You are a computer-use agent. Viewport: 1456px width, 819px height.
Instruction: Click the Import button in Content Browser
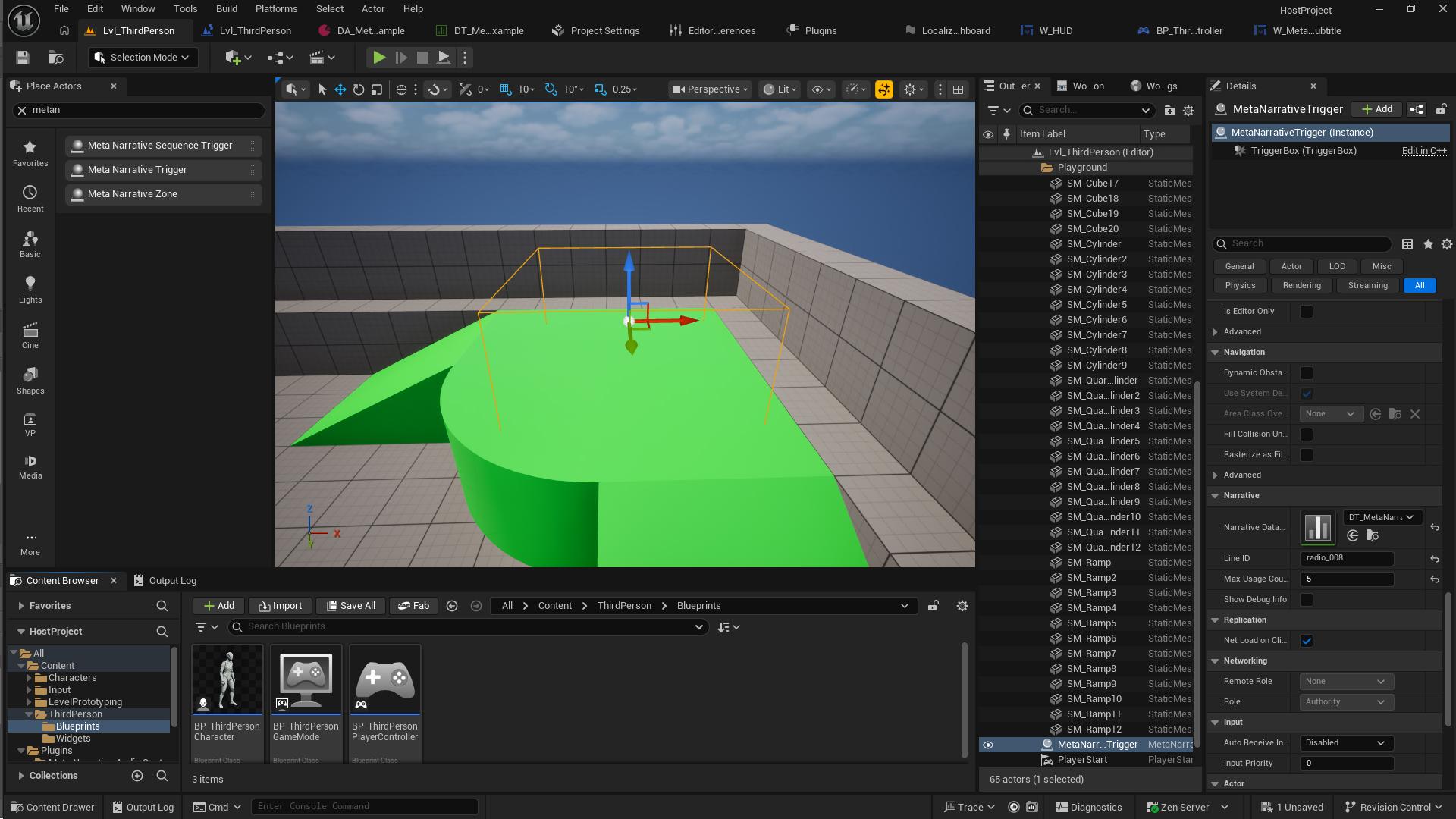coord(280,605)
